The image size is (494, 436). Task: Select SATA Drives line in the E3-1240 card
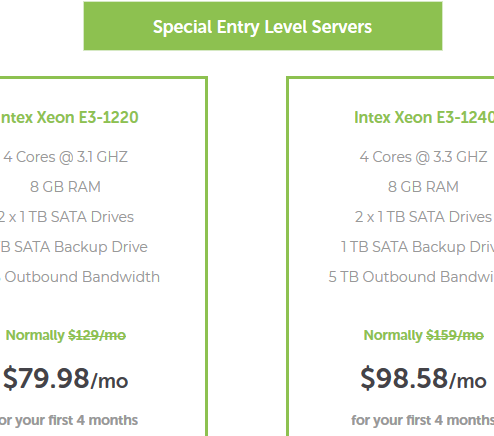(x=423, y=217)
